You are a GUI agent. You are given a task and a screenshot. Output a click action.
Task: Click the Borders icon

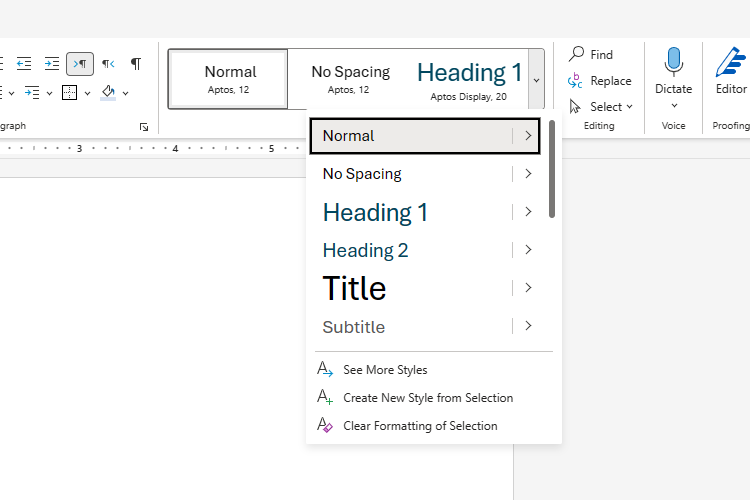tap(69, 92)
